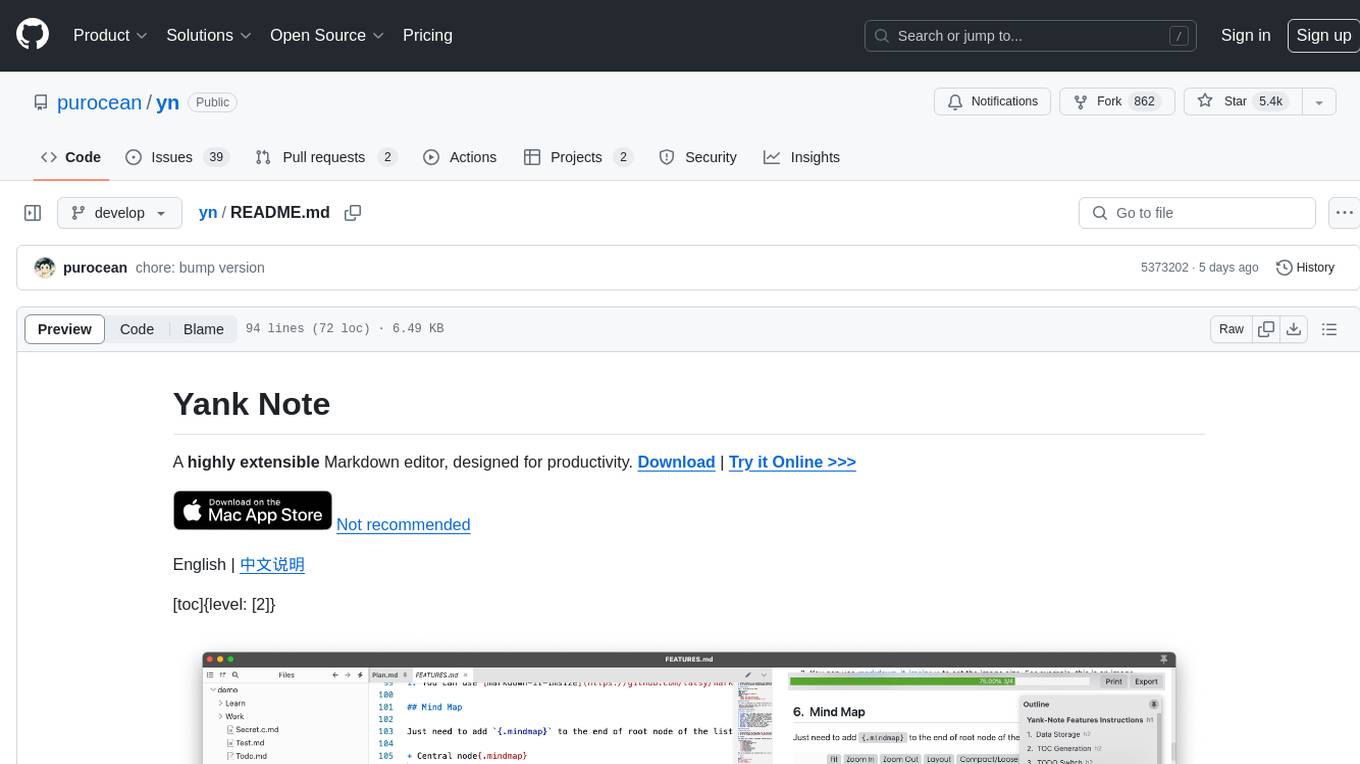Open the Sign up page
Screen dimensions: 1360x764
coord(1323,35)
